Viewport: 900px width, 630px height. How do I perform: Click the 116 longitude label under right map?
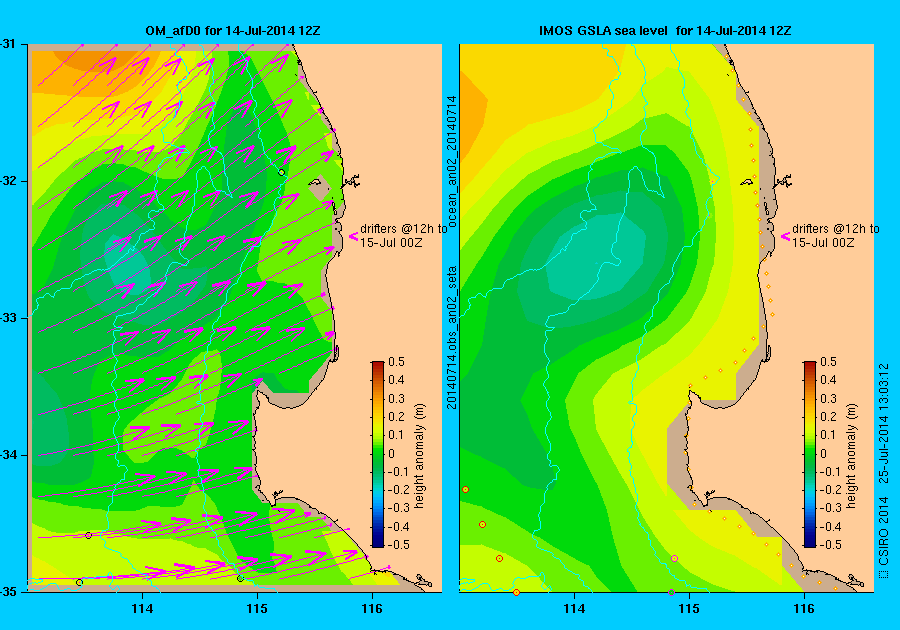pyautogui.click(x=804, y=609)
